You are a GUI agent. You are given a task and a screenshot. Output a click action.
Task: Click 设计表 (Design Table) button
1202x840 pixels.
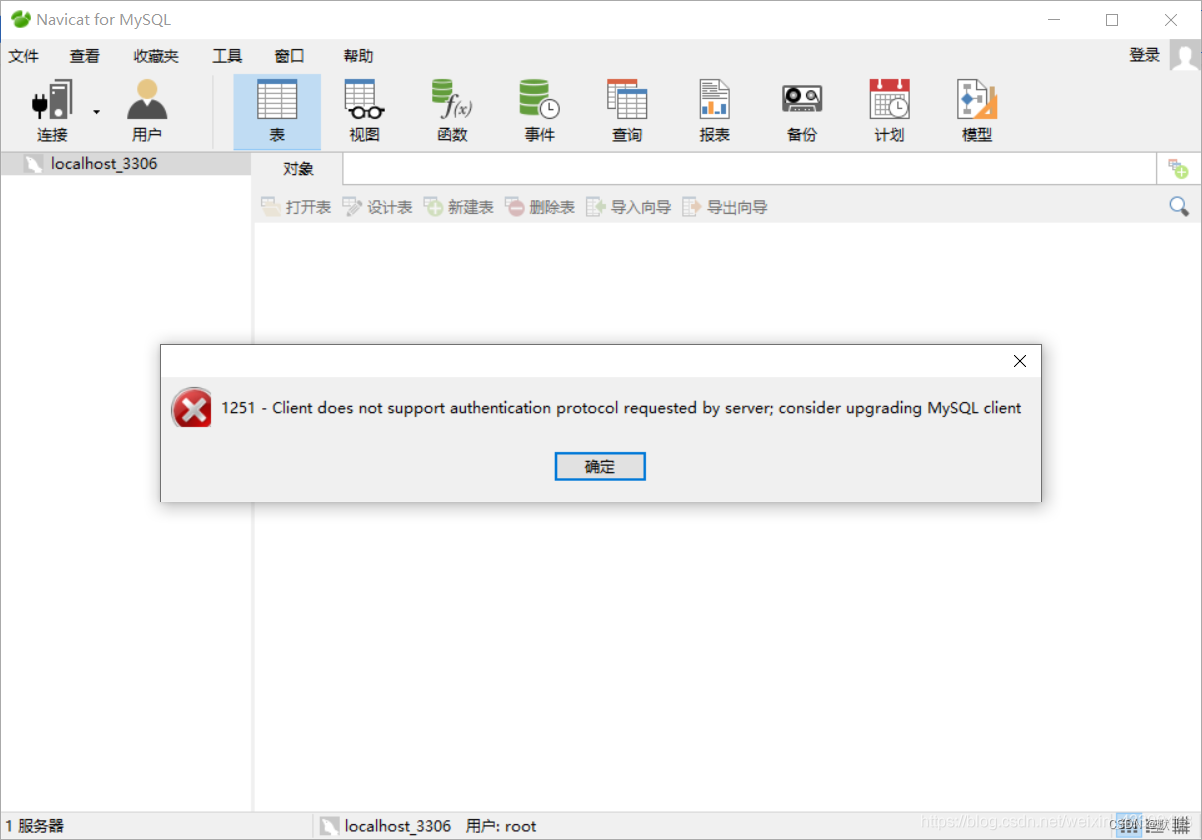coord(377,207)
